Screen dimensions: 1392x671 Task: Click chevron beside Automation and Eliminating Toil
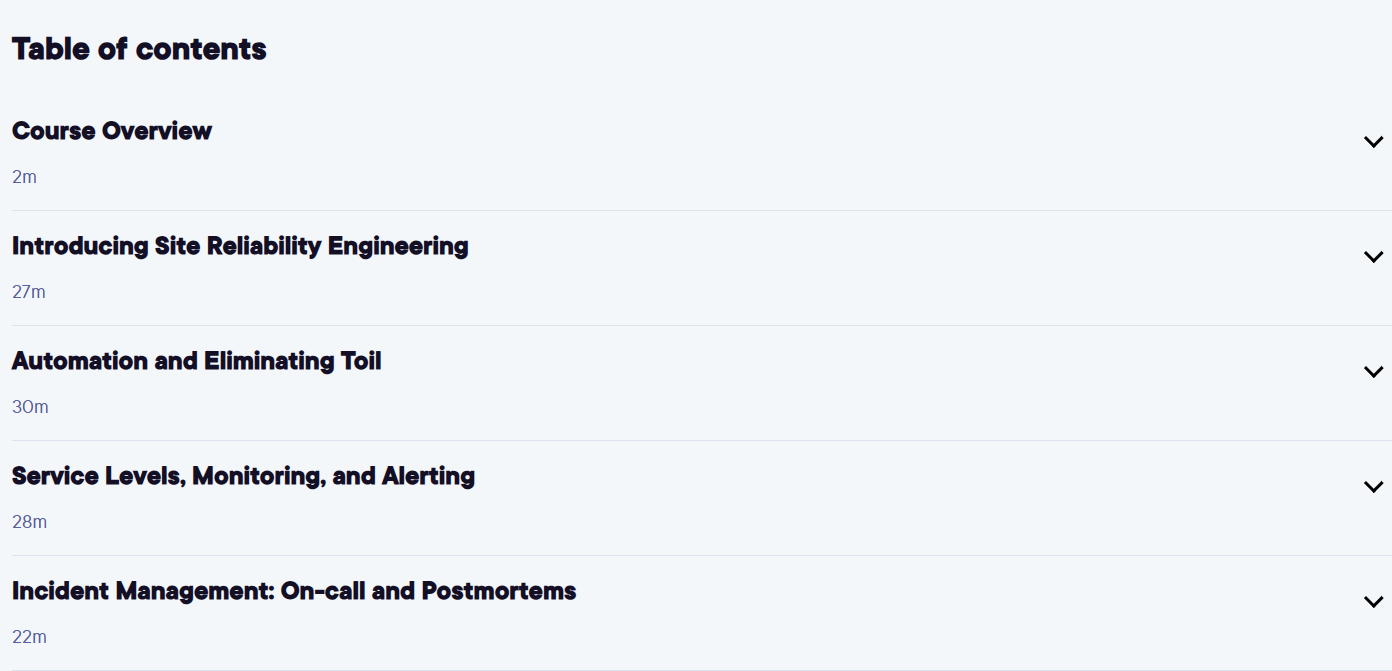(x=1373, y=372)
